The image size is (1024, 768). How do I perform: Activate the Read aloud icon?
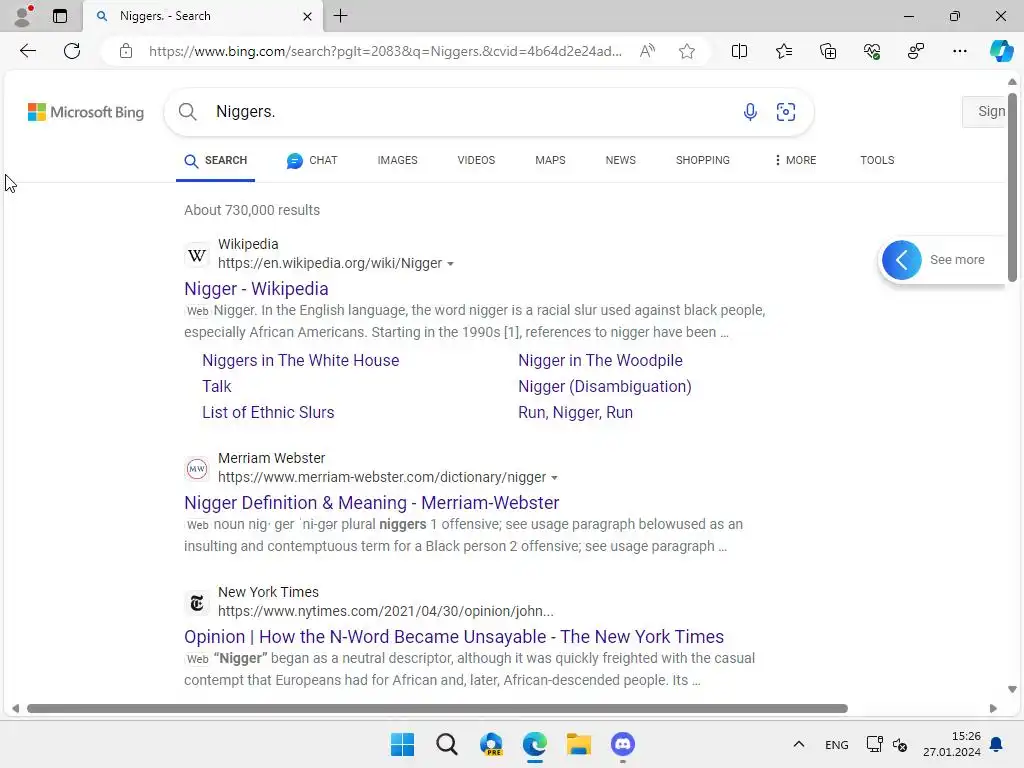point(647,51)
